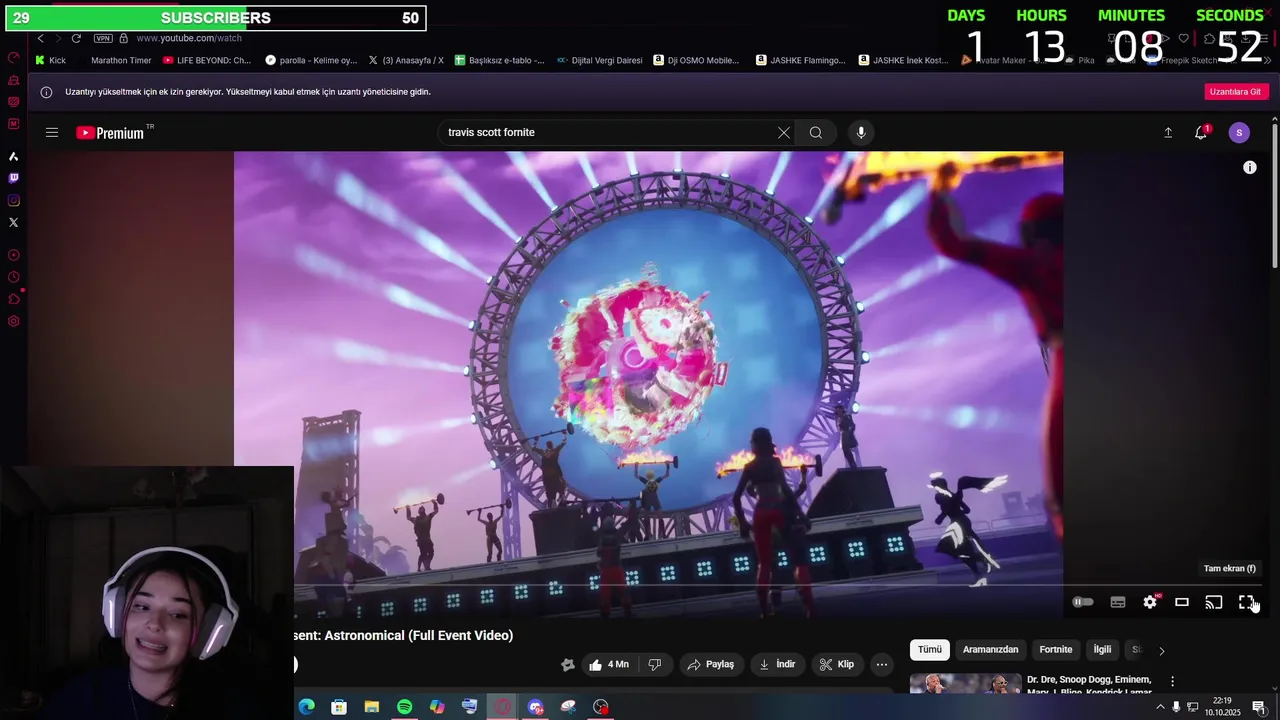
Task: Open the Anasayfa / X bookmark
Action: pos(406,60)
